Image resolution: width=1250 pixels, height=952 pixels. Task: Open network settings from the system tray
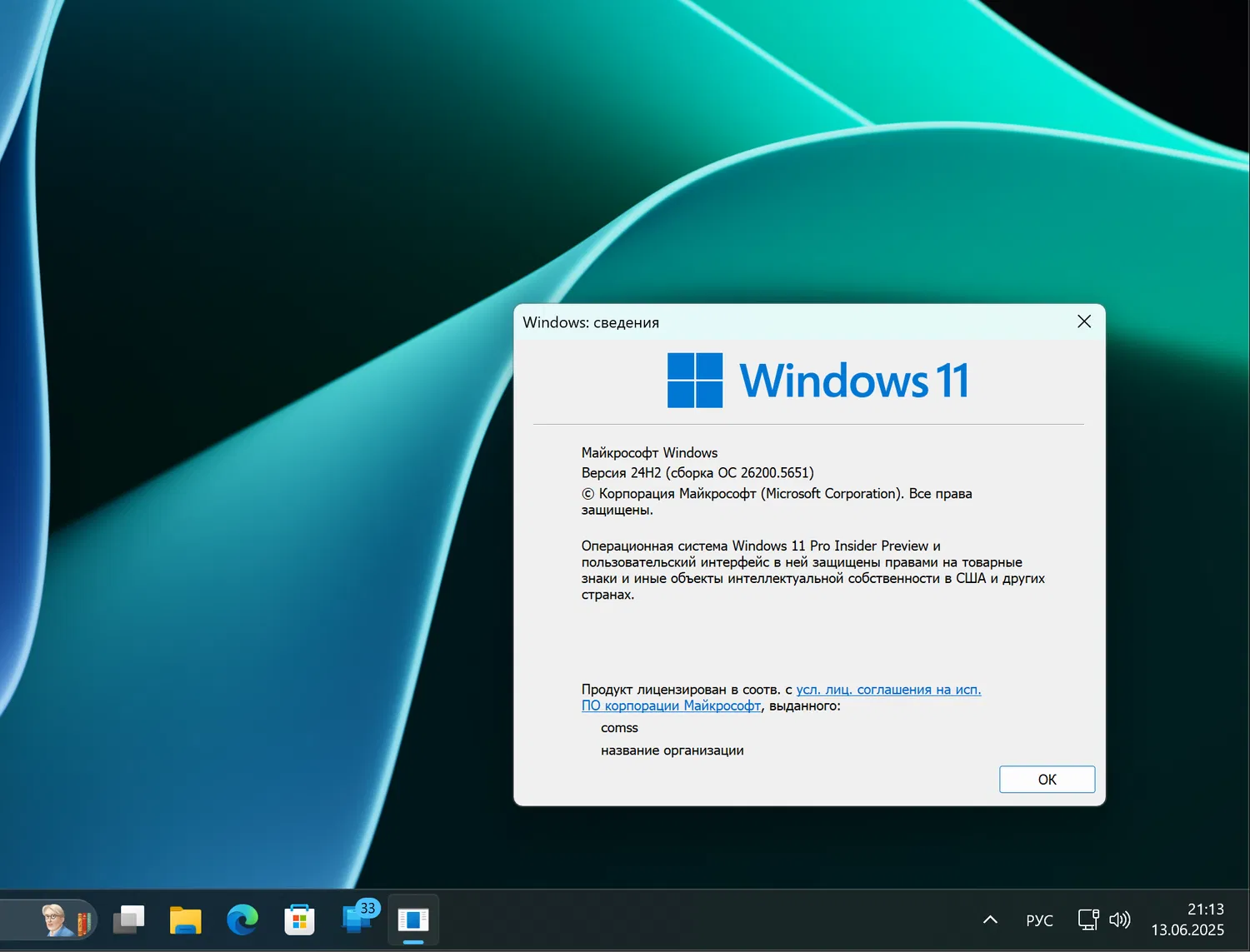click(1087, 920)
